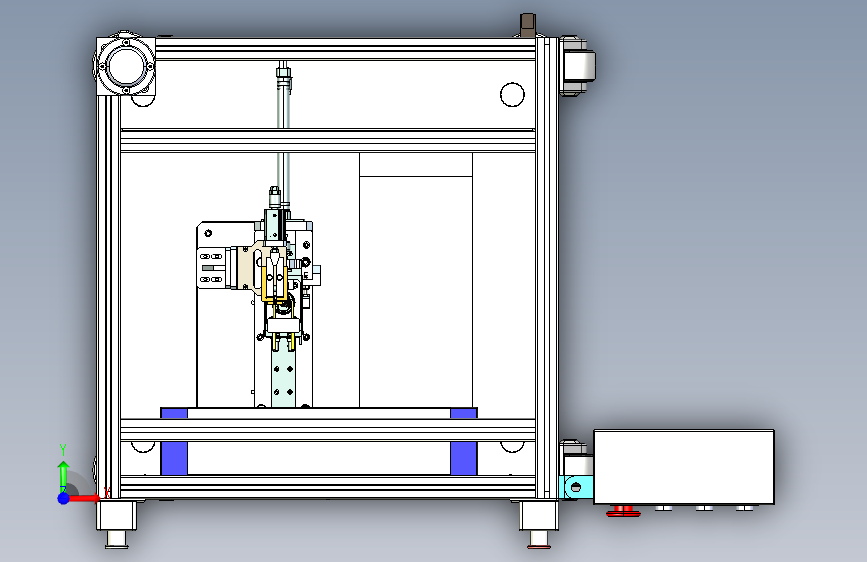
Task: Select the yellow gripper fork in the mechanism
Action: coord(274,285)
